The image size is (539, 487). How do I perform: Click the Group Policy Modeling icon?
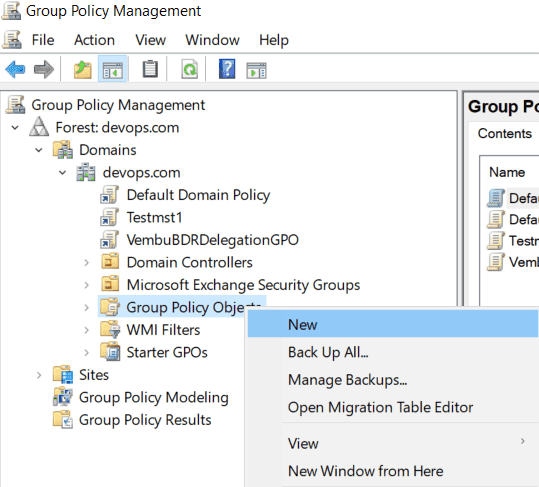(63, 397)
